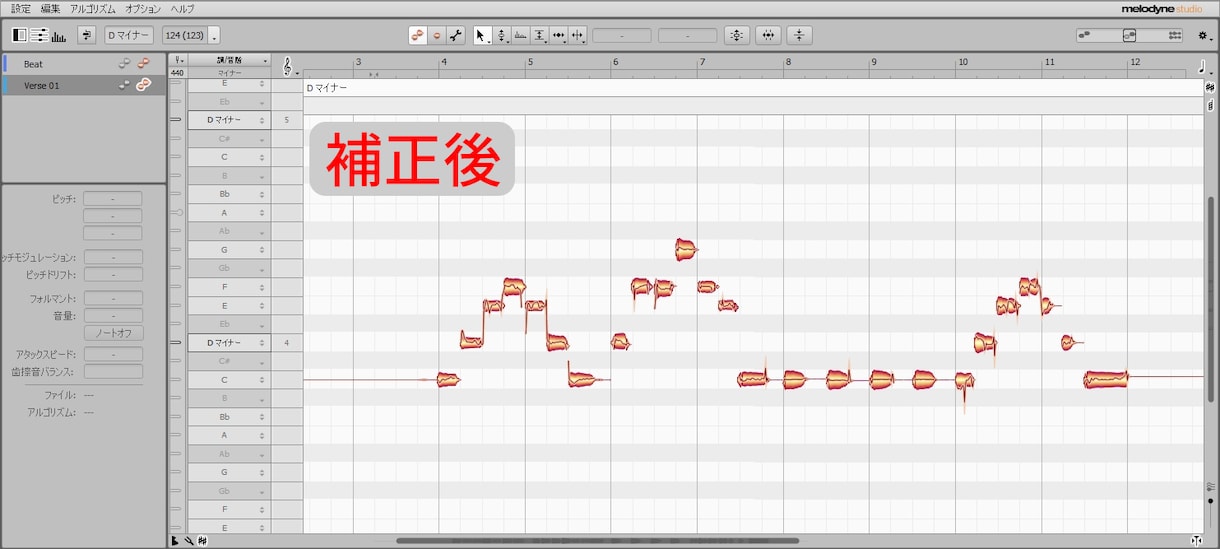Open the オプション menu

point(143,8)
